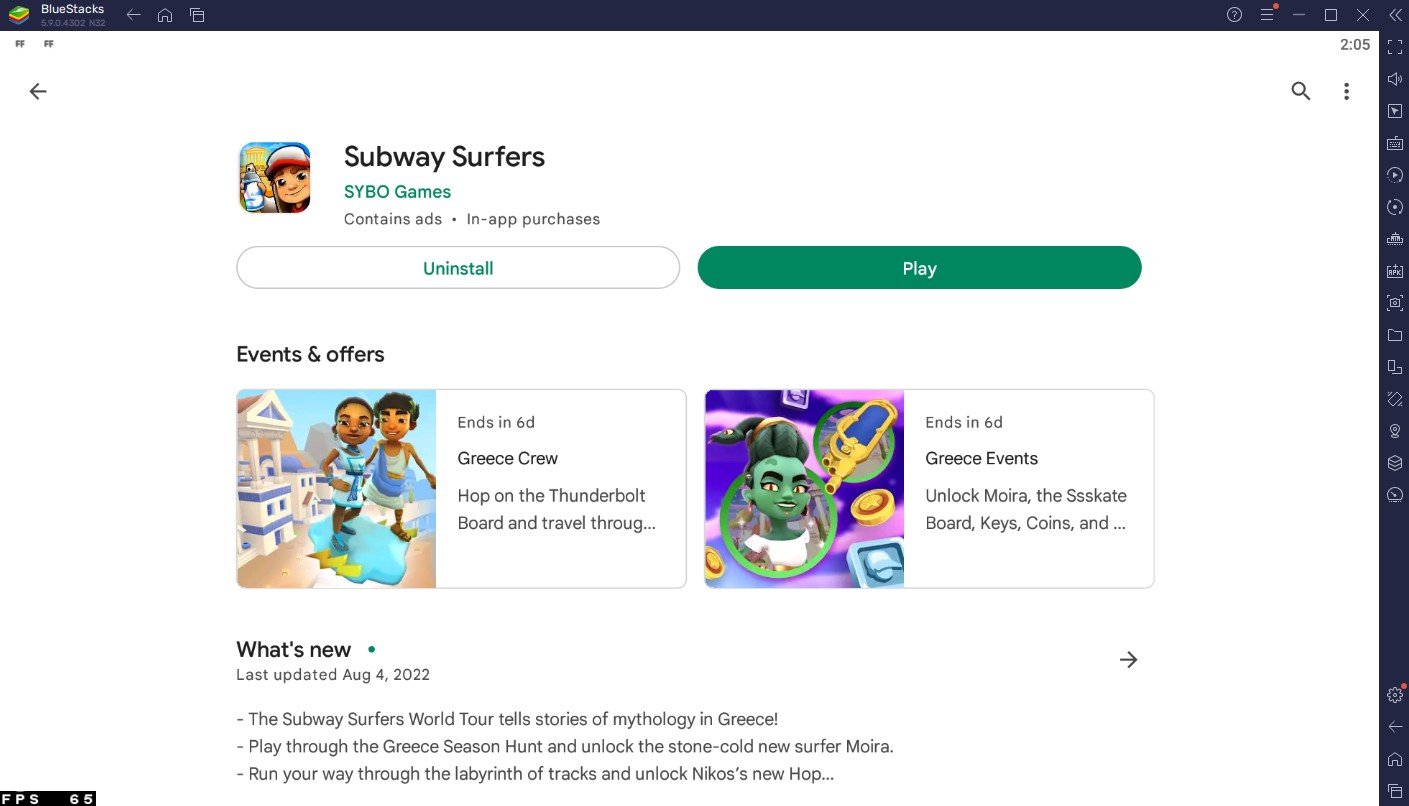The width and height of the screenshot is (1409, 806).
Task: Open the set location pin tool
Action: coord(1395,431)
